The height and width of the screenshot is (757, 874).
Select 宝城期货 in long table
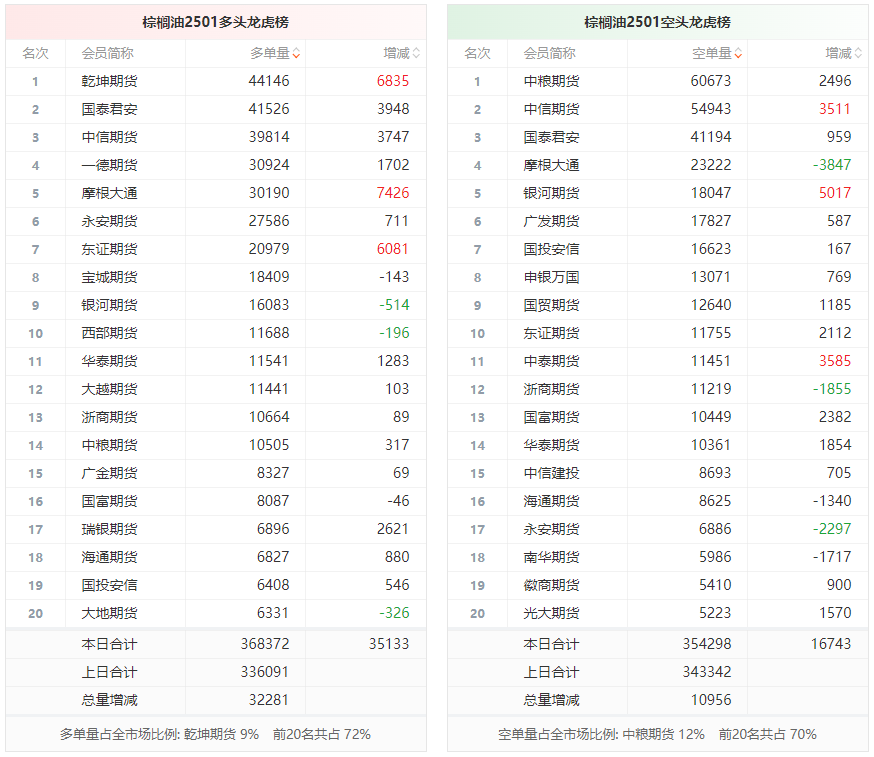coord(109,278)
